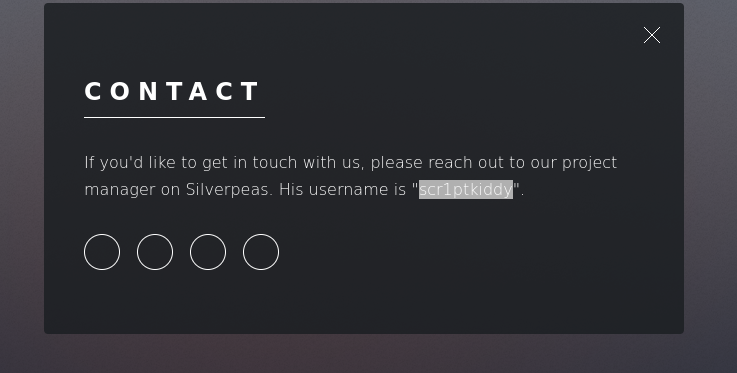Close the Contact dialog with the X
This screenshot has height=373, width=737.
tap(651, 35)
